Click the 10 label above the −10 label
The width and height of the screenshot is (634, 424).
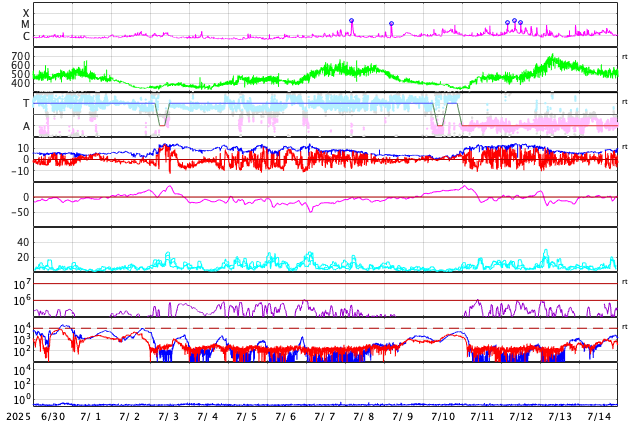(23, 148)
